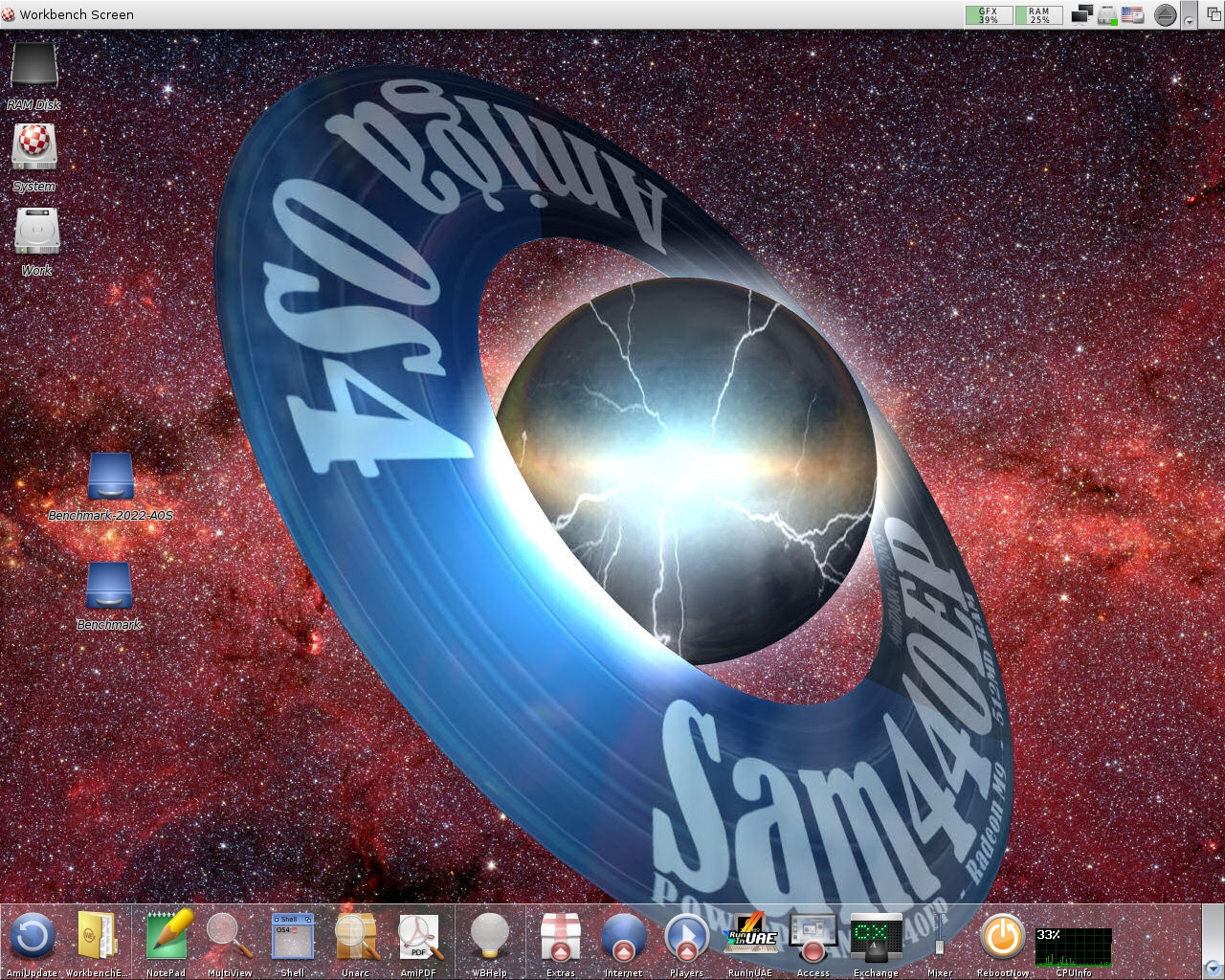Open the WorkbenchE... folder in the dock
This screenshot has height=980, width=1225.
click(x=96, y=936)
